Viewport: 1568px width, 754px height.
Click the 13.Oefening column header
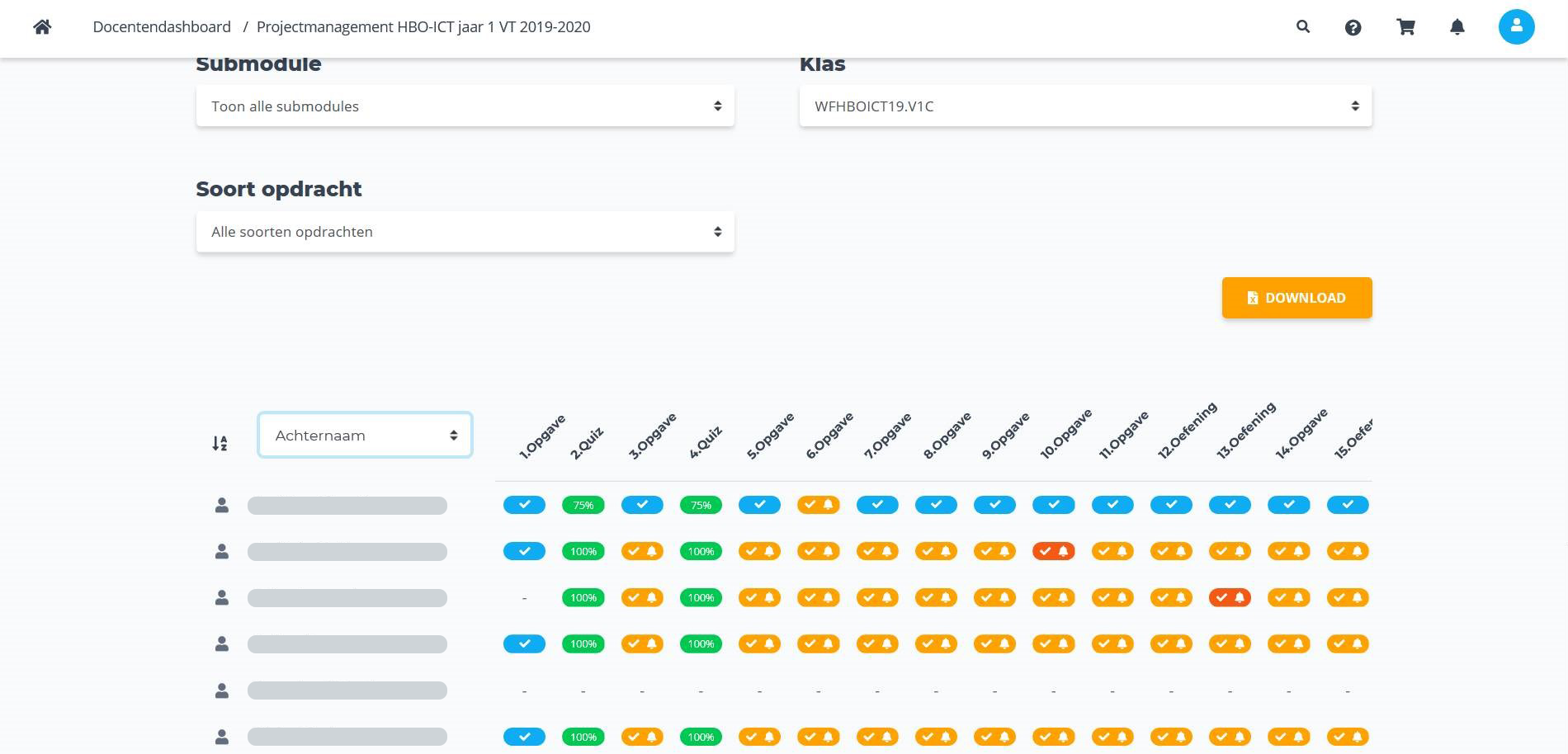click(x=1246, y=431)
